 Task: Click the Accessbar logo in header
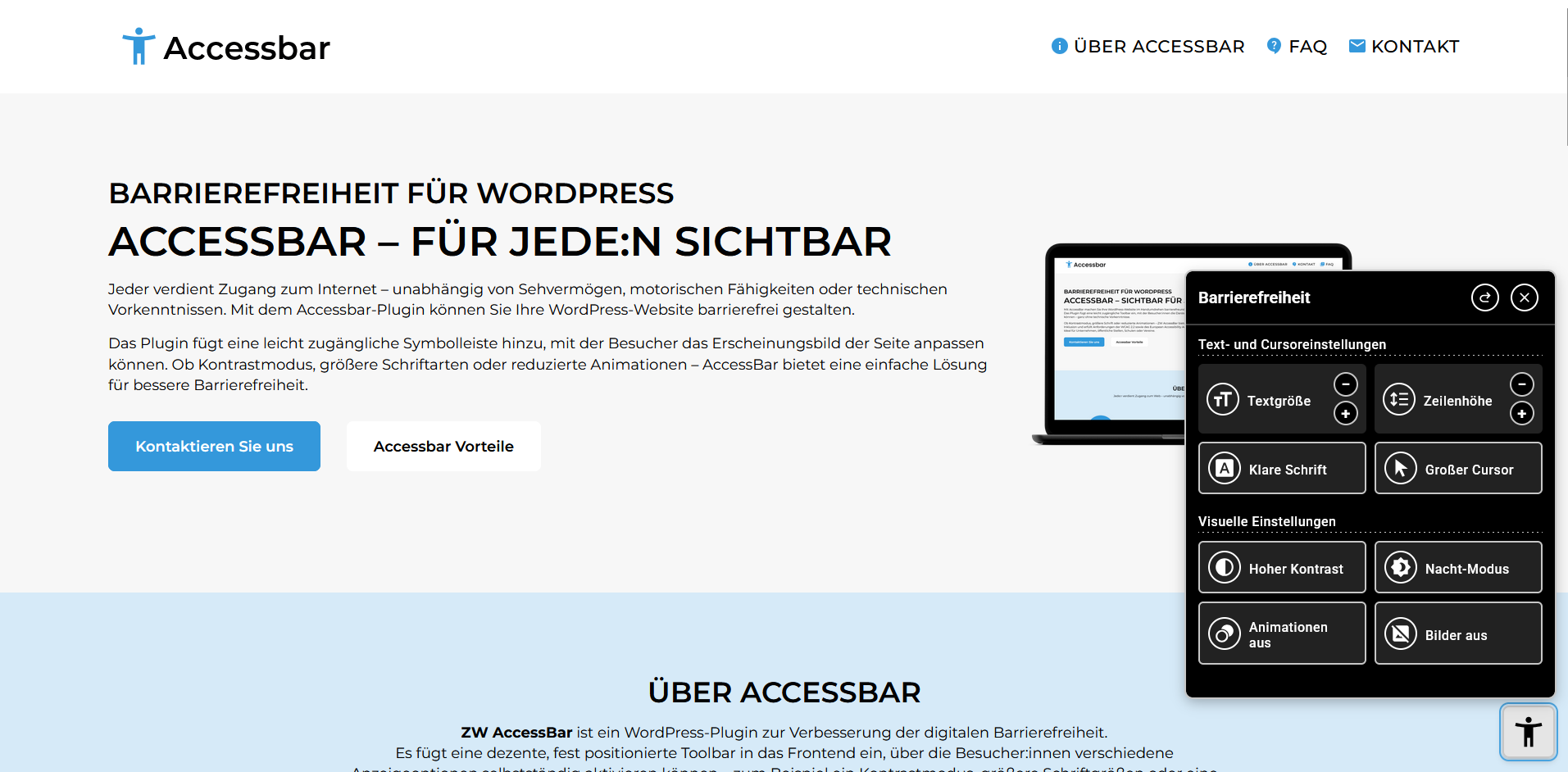(226, 47)
